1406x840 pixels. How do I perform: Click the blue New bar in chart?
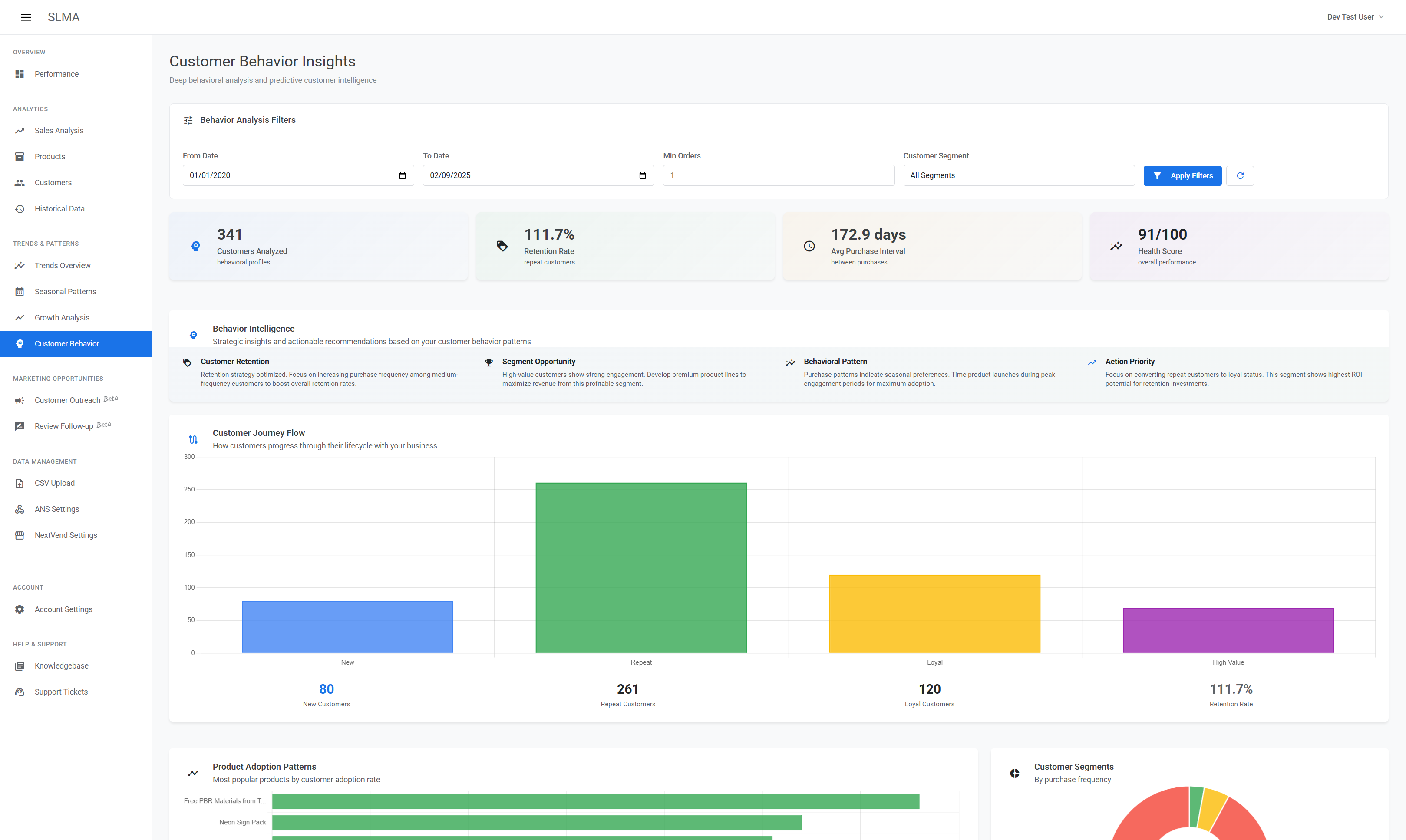[x=347, y=626]
